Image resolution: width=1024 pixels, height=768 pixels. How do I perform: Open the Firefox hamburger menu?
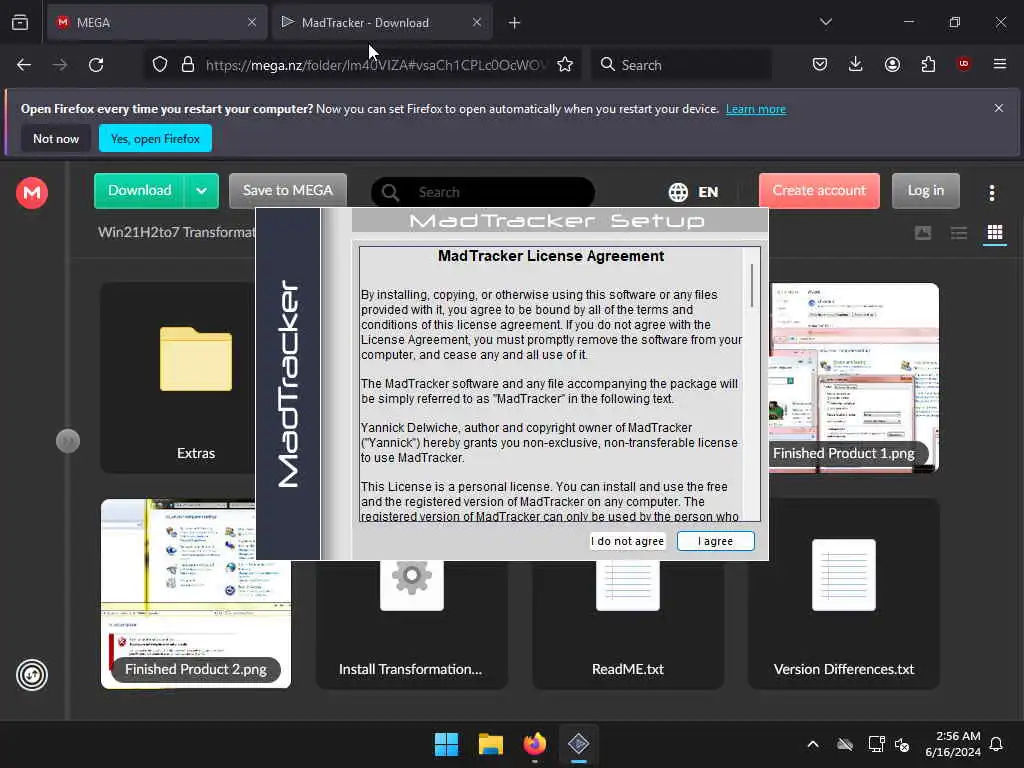coord(1000,64)
